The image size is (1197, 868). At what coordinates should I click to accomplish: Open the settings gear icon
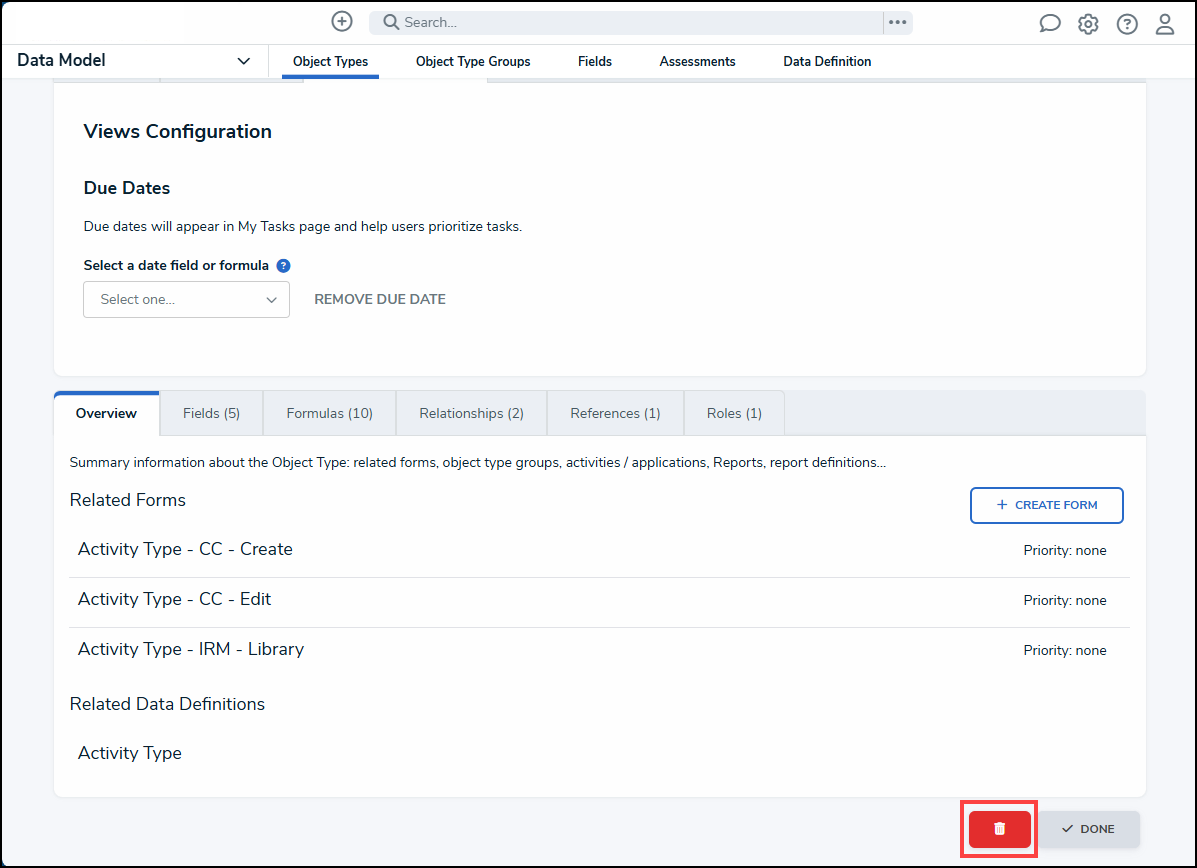(1088, 24)
